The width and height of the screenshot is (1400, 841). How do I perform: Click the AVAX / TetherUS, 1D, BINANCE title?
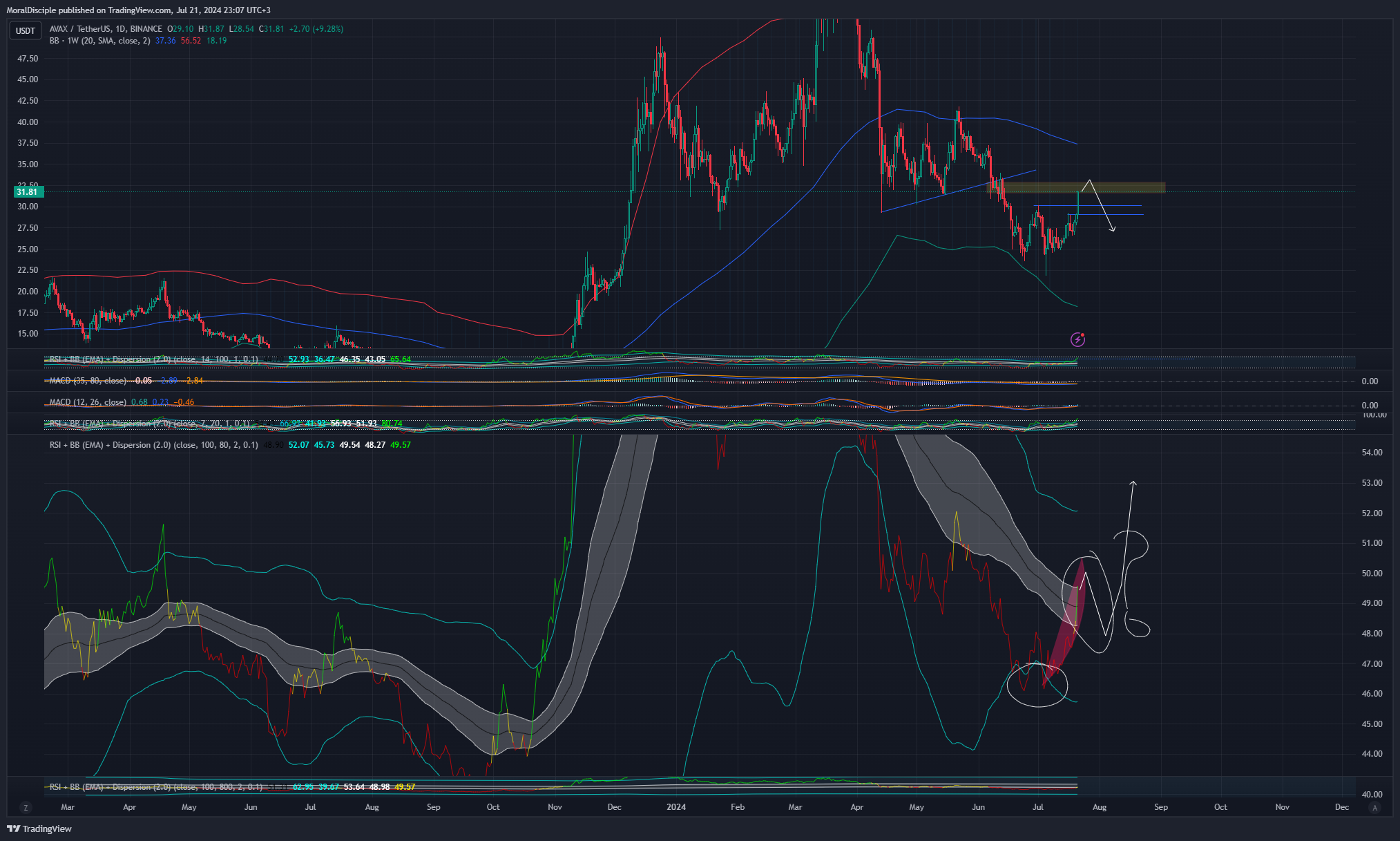click(106, 29)
